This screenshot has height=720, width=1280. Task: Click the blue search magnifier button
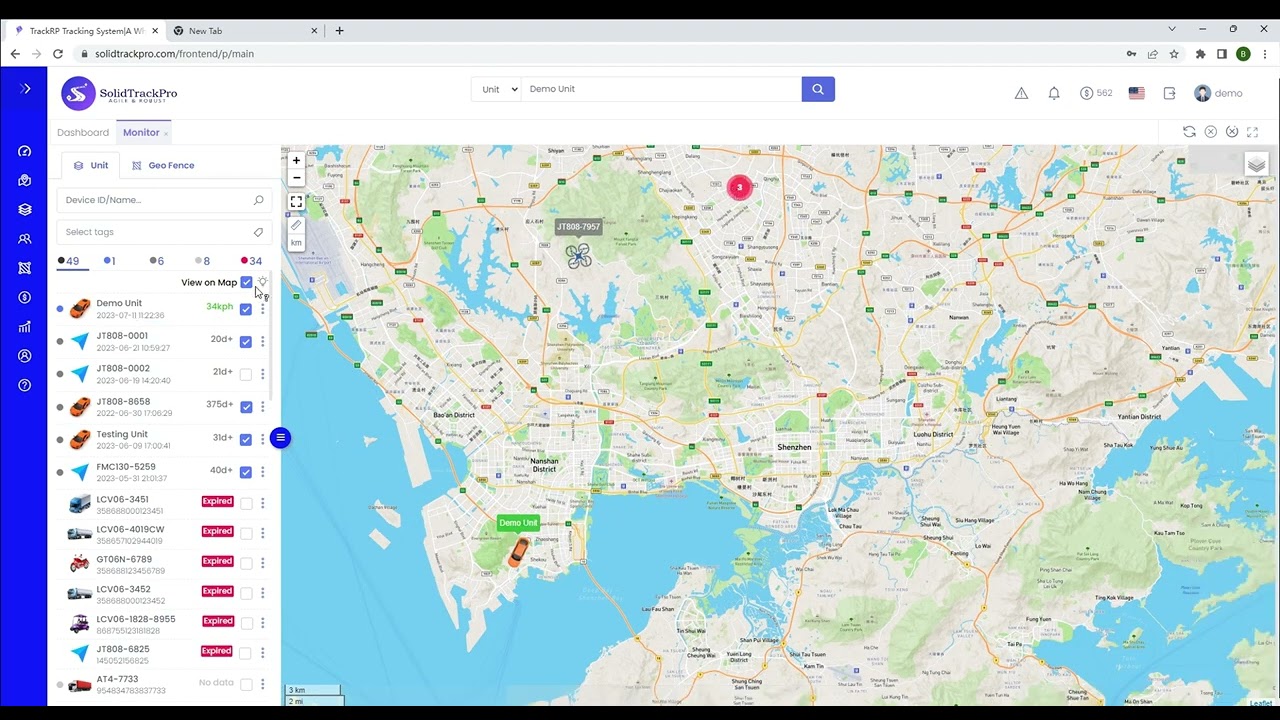(818, 89)
